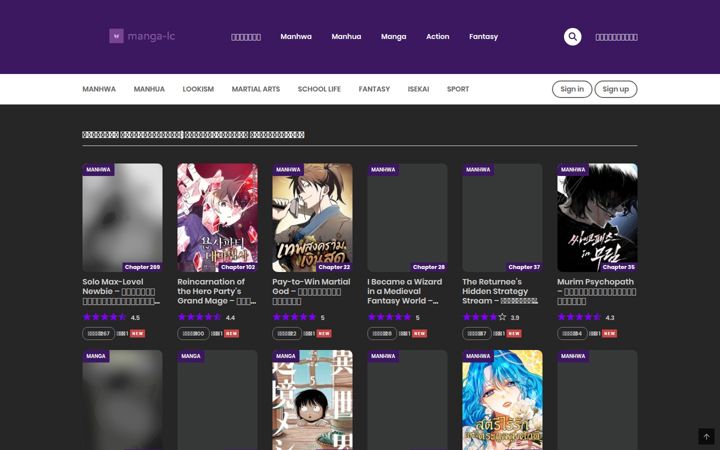
Task: Click the 4.3 star rating row
Action: (586, 317)
